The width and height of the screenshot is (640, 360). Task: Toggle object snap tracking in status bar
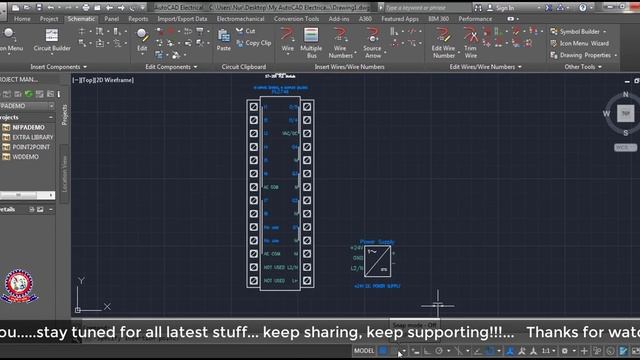478,351
